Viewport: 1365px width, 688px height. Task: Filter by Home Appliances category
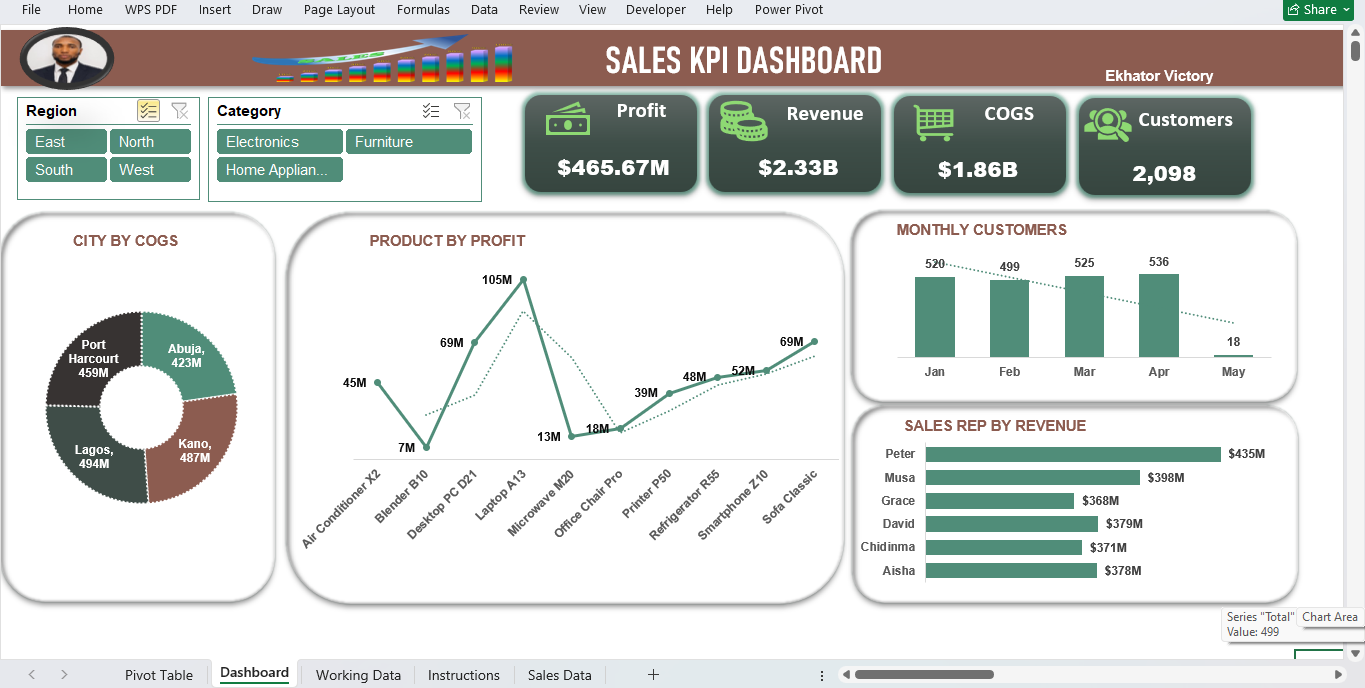pos(280,170)
